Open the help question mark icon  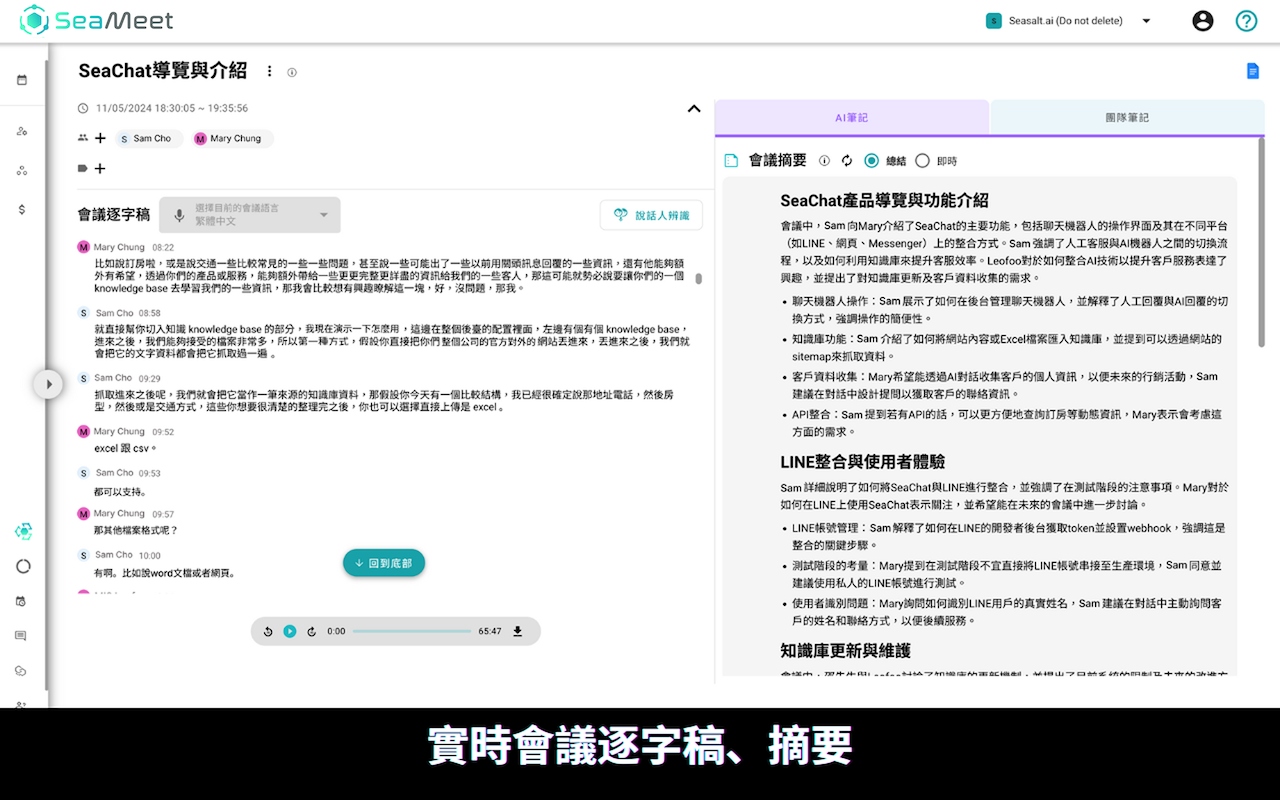coord(1246,21)
